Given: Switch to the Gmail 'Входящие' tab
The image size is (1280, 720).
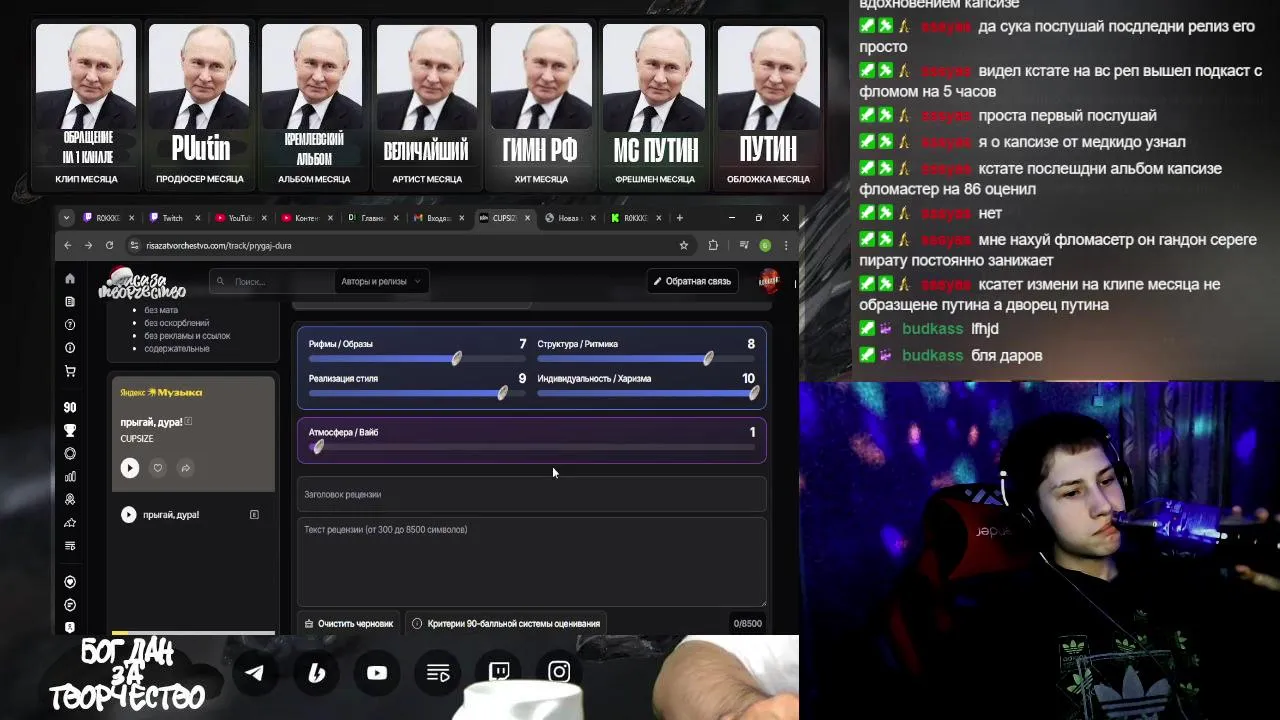Looking at the screenshot, I should point(437,218).
